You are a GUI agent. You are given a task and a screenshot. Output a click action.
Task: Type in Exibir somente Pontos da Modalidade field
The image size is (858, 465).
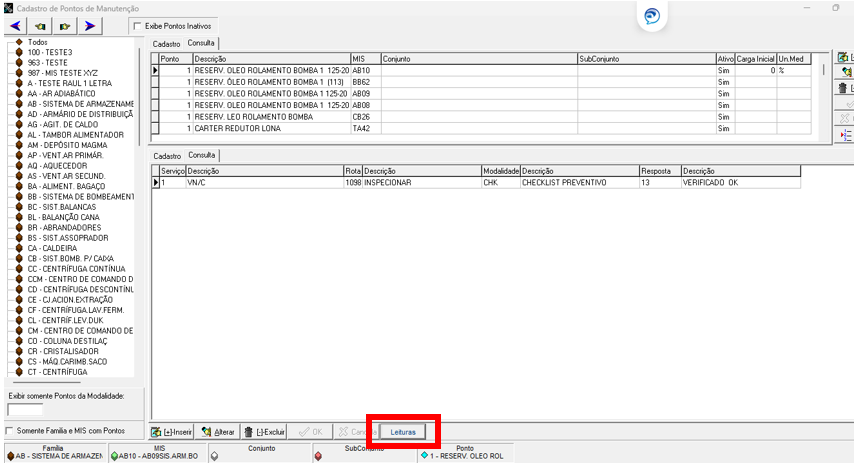coord(25,409)
